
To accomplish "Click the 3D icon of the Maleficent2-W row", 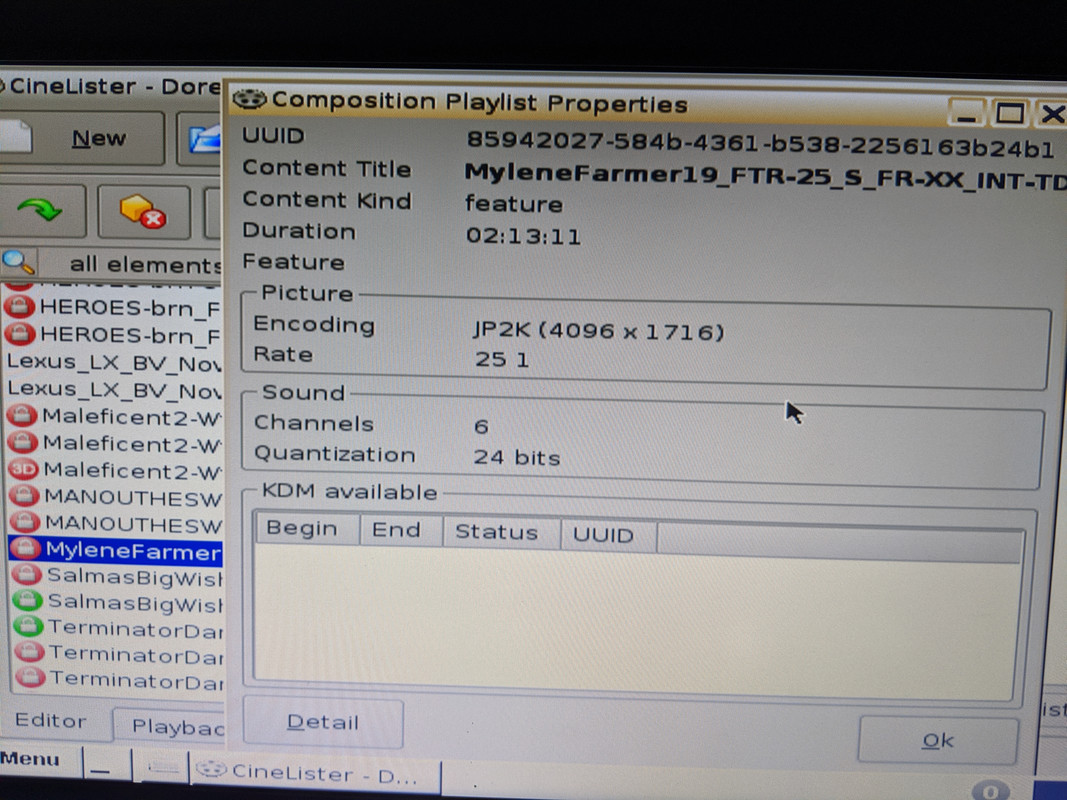I will point(23,469).
